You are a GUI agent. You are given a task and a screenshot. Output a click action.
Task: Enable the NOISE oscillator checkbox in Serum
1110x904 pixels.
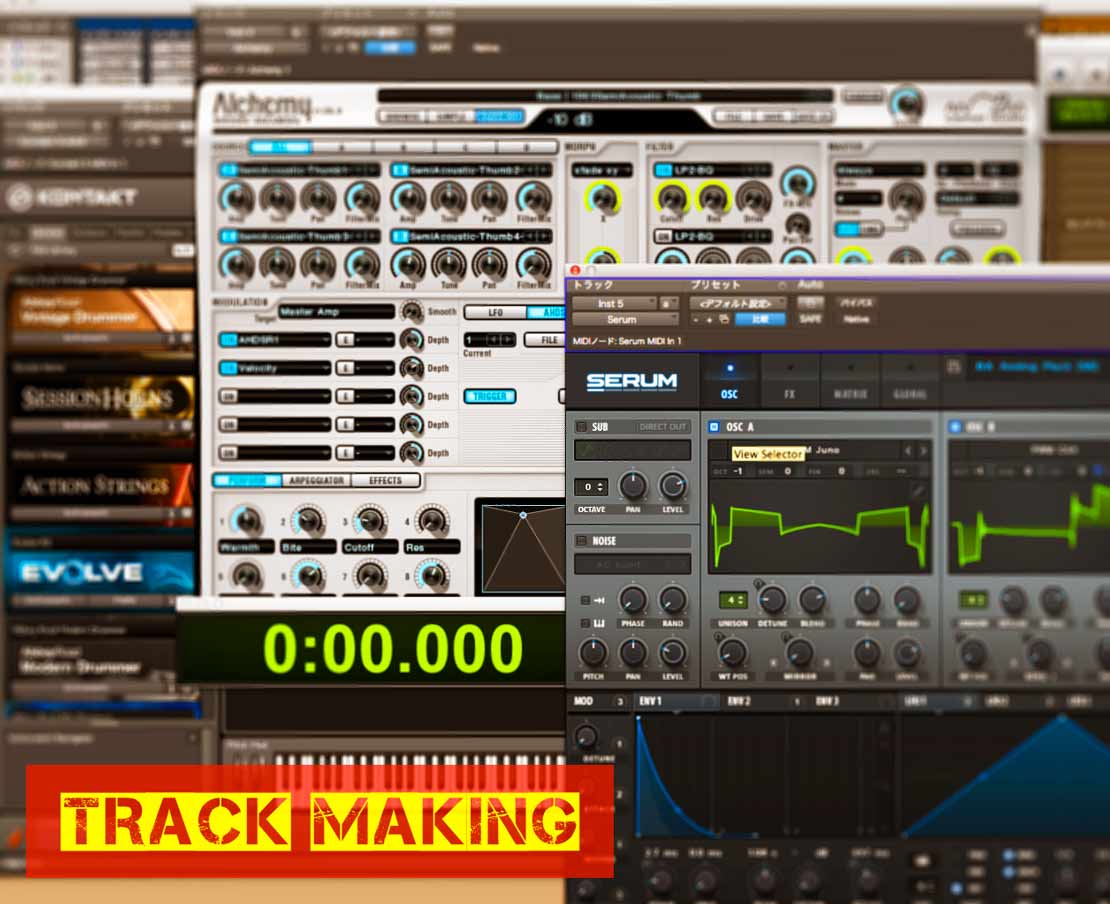581,541
